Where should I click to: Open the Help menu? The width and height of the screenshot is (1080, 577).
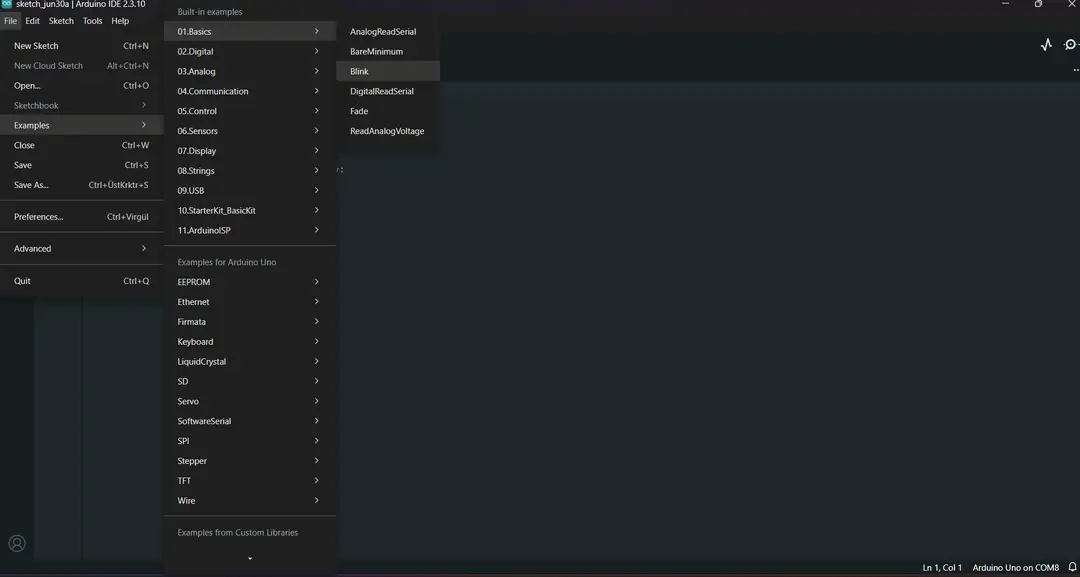click(120, 21)
